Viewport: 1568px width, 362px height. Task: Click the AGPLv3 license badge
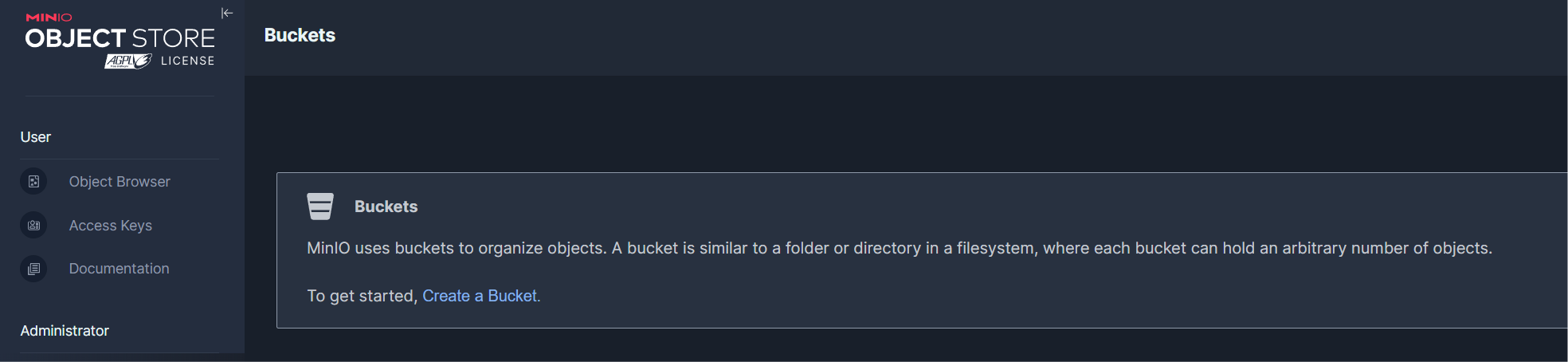click(x=127, y=61)
